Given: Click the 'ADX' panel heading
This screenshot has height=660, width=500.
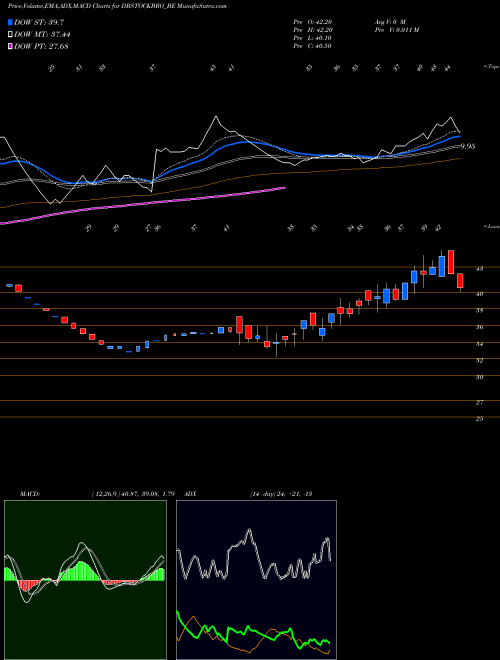Looking at the screenshot, I should (x=191, y=494).
